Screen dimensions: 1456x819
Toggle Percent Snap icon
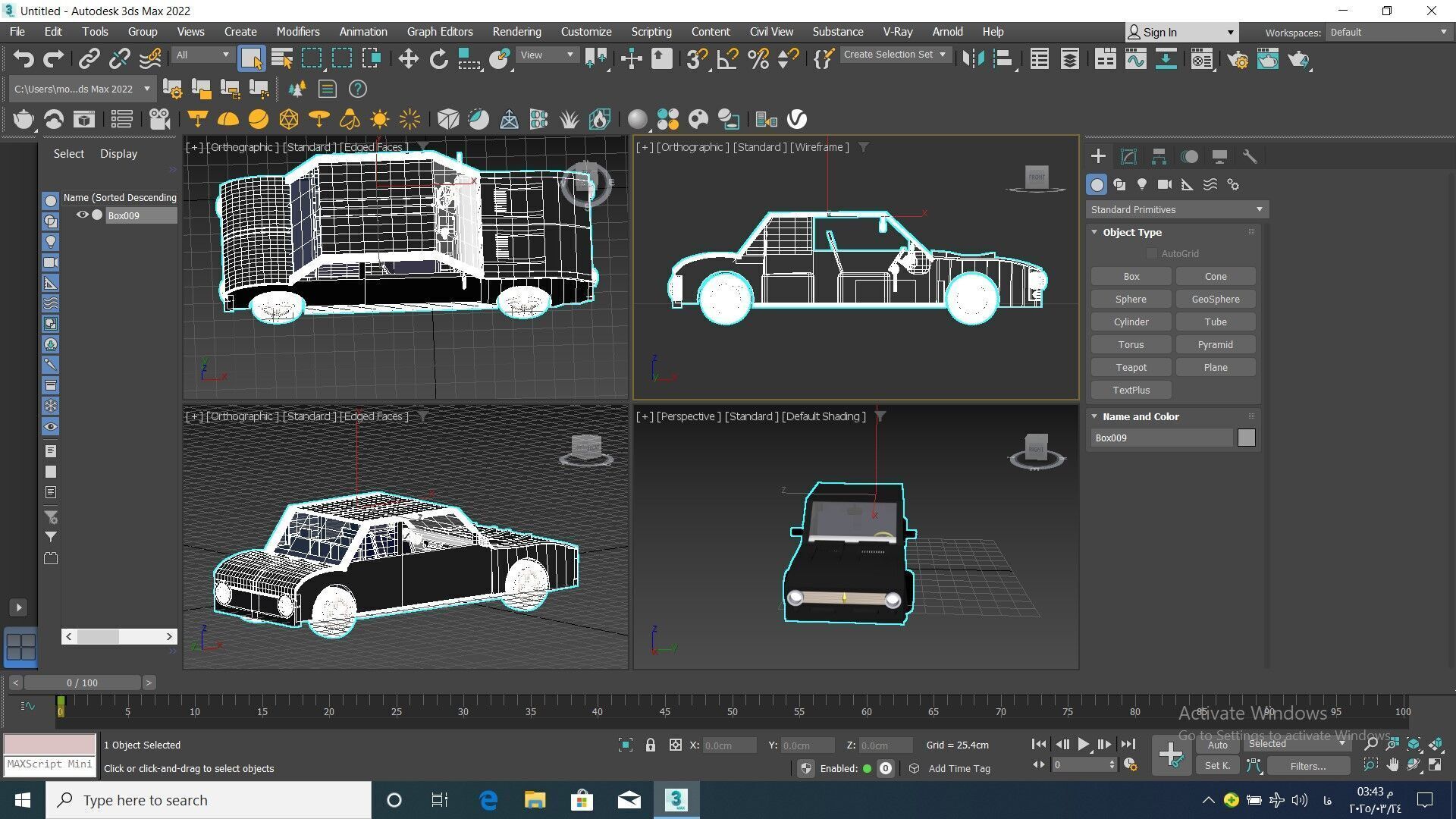[758, 59]
